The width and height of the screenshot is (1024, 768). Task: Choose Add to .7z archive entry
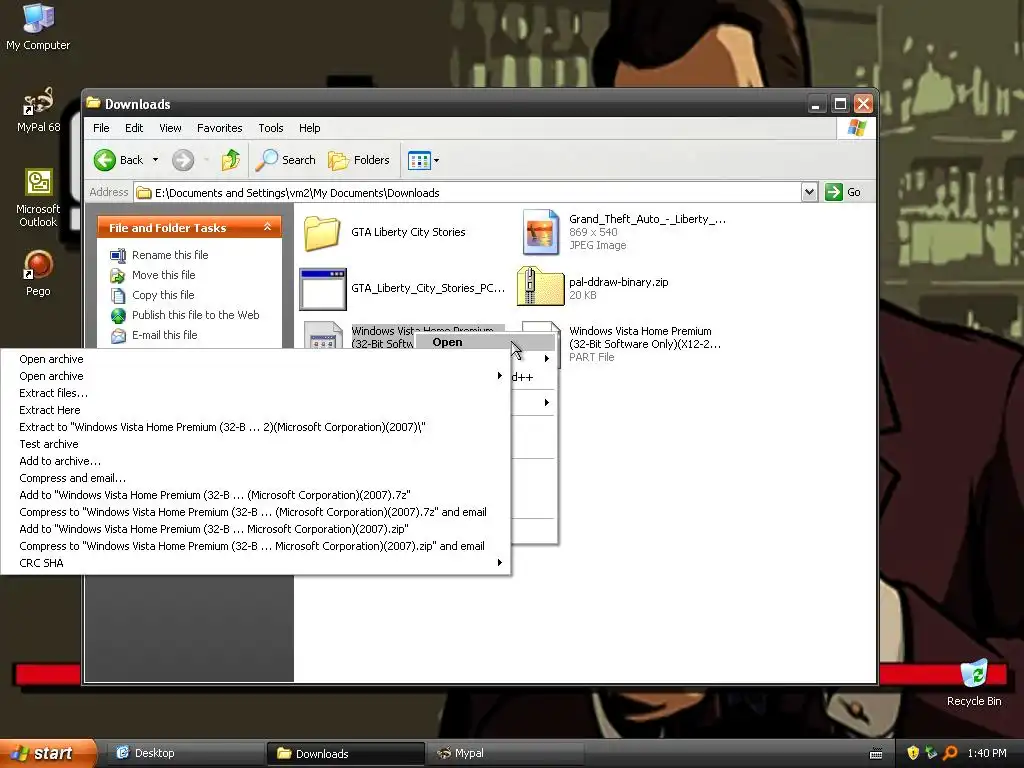coord(255,494)
